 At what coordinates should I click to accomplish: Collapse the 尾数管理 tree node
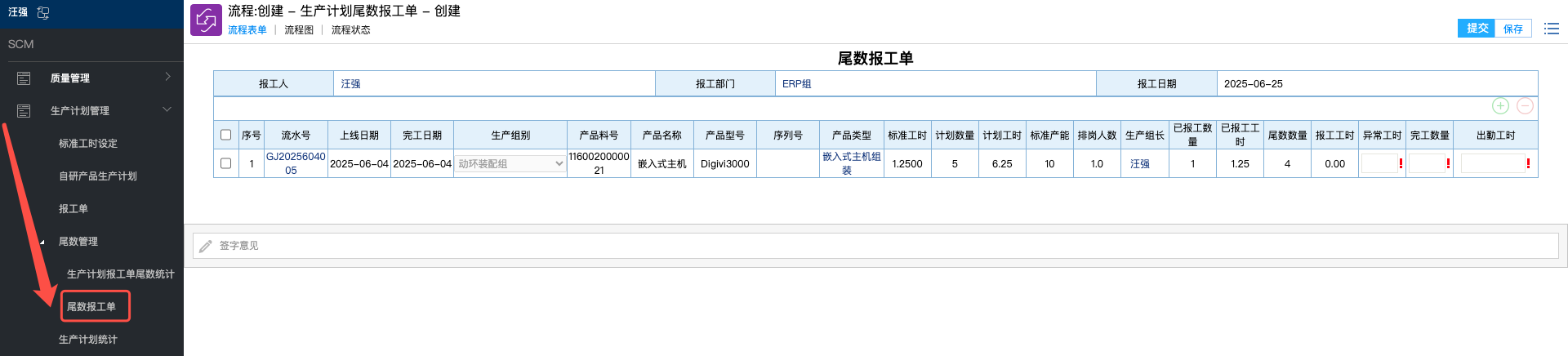42,242
